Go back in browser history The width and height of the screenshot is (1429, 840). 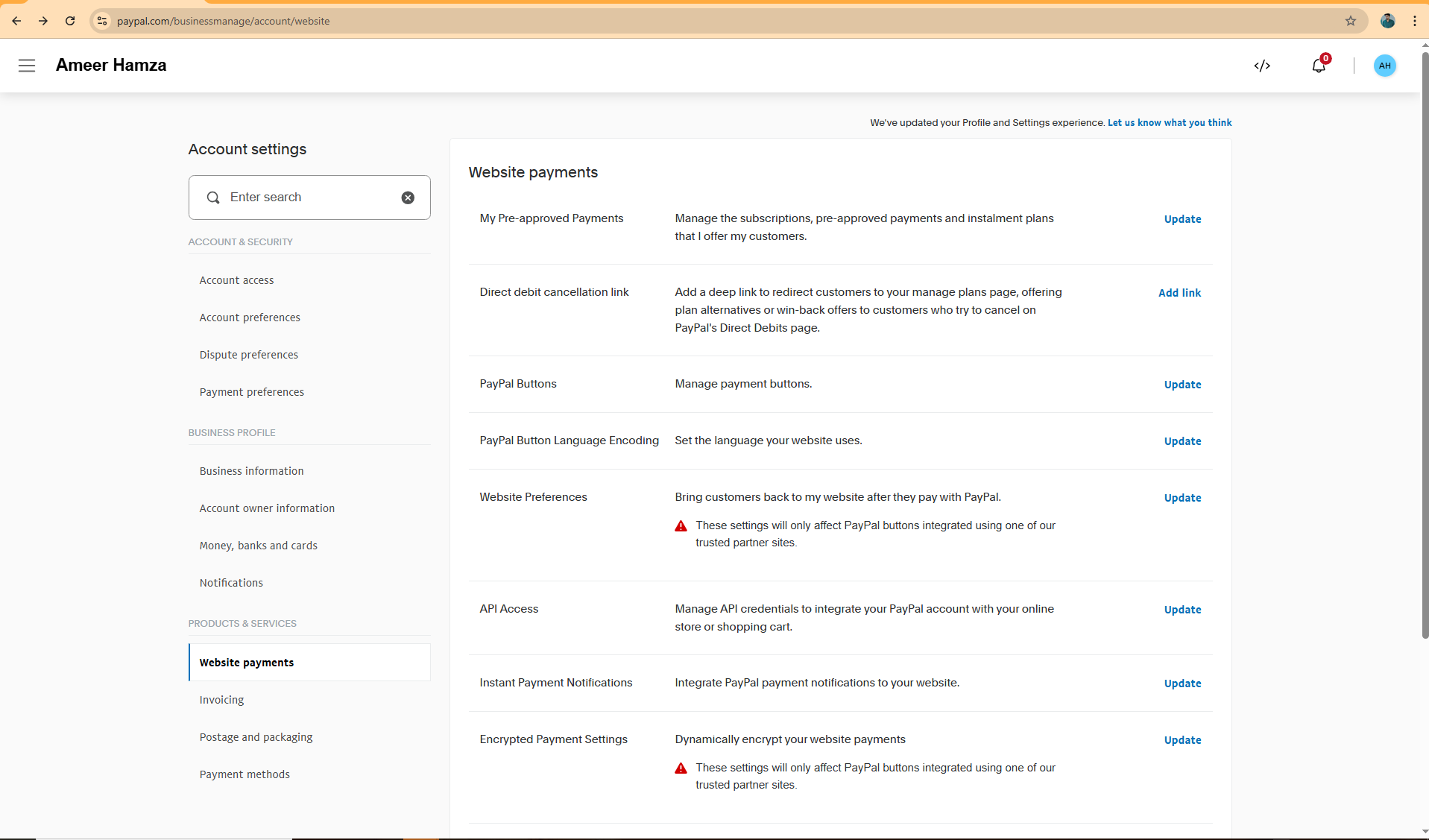tap(16, 21)
